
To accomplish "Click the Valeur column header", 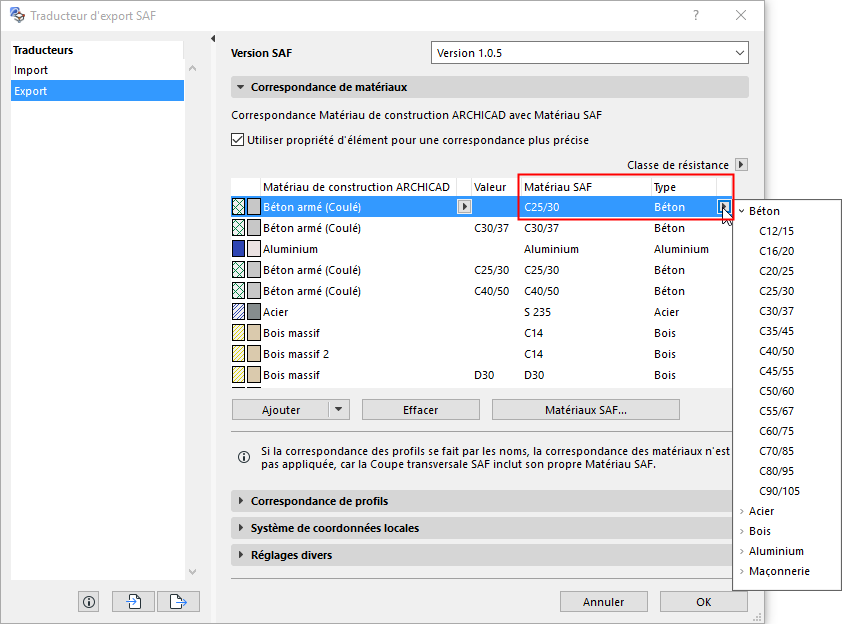I will coord(490,187).
